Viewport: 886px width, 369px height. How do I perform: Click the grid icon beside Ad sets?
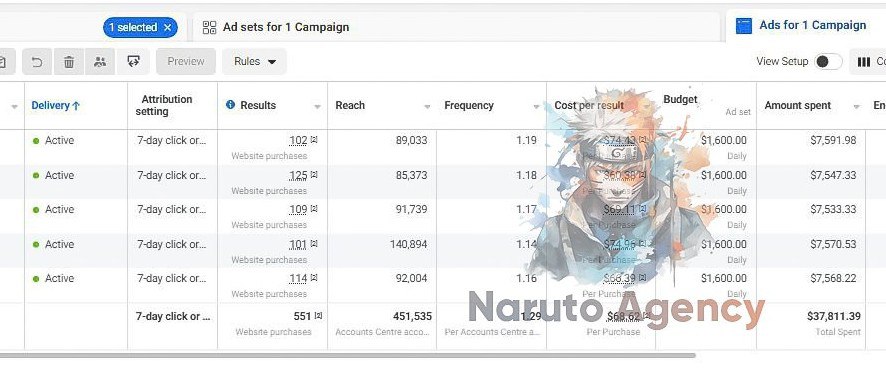pyautogui.click(x=209, y=27)
